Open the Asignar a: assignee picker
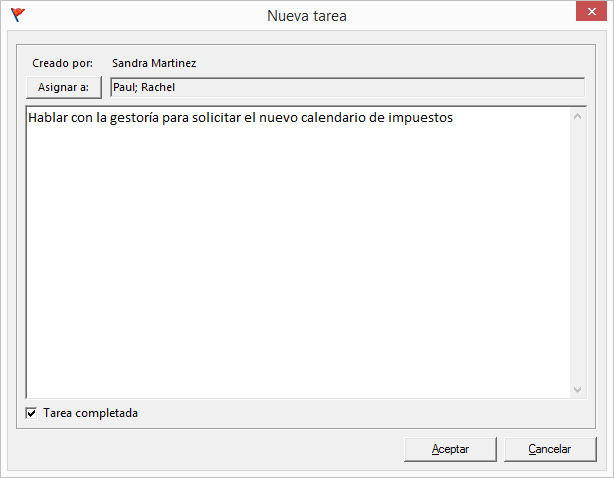Image resolution: width=614 pixels, height=478 pixels. 64,87
